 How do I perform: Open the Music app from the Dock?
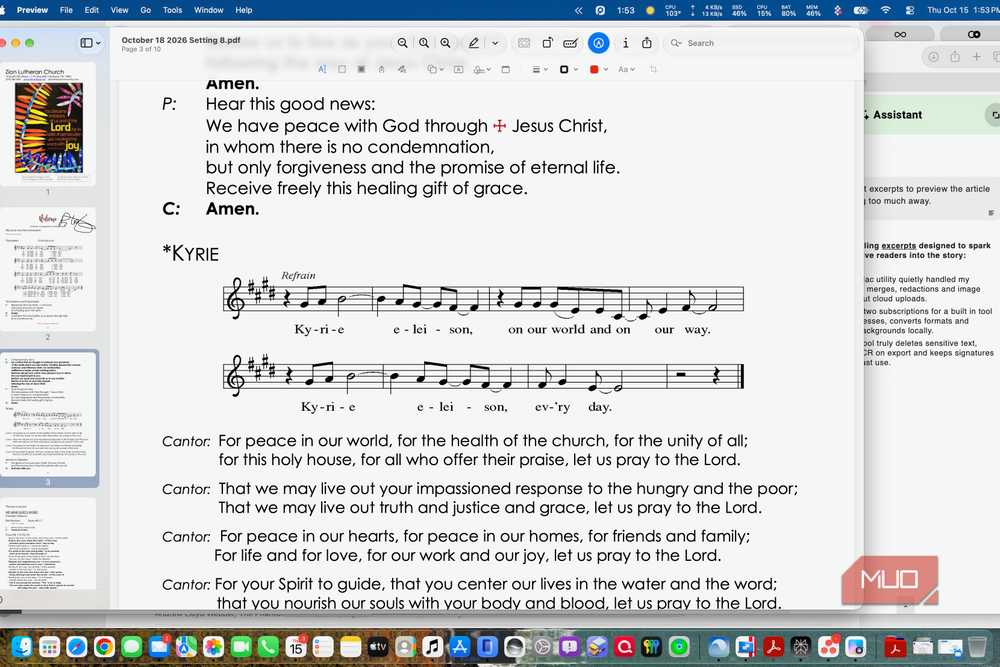(432, 647)
